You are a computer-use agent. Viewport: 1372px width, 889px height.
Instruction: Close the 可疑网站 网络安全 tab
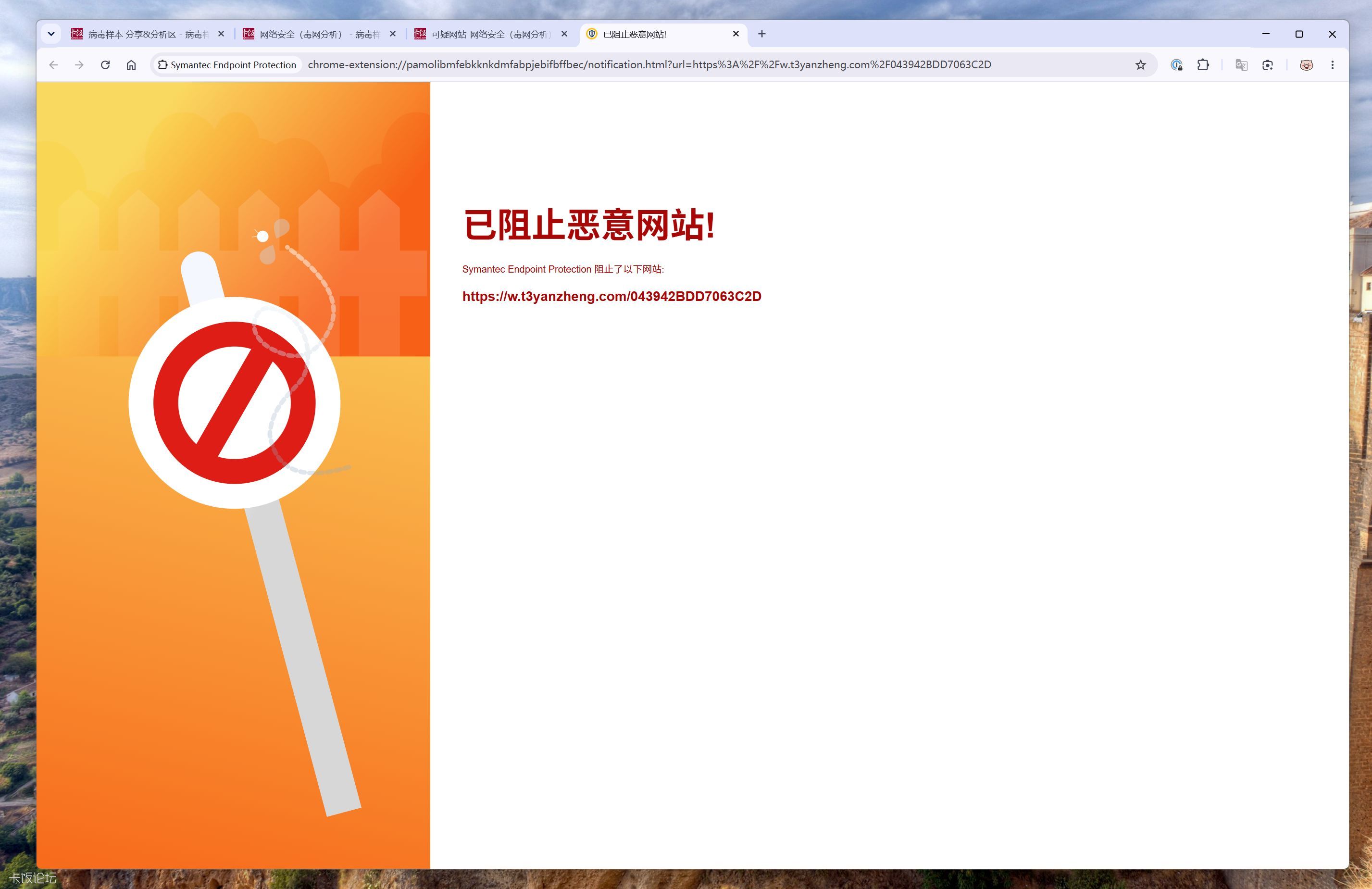[564, 34]
